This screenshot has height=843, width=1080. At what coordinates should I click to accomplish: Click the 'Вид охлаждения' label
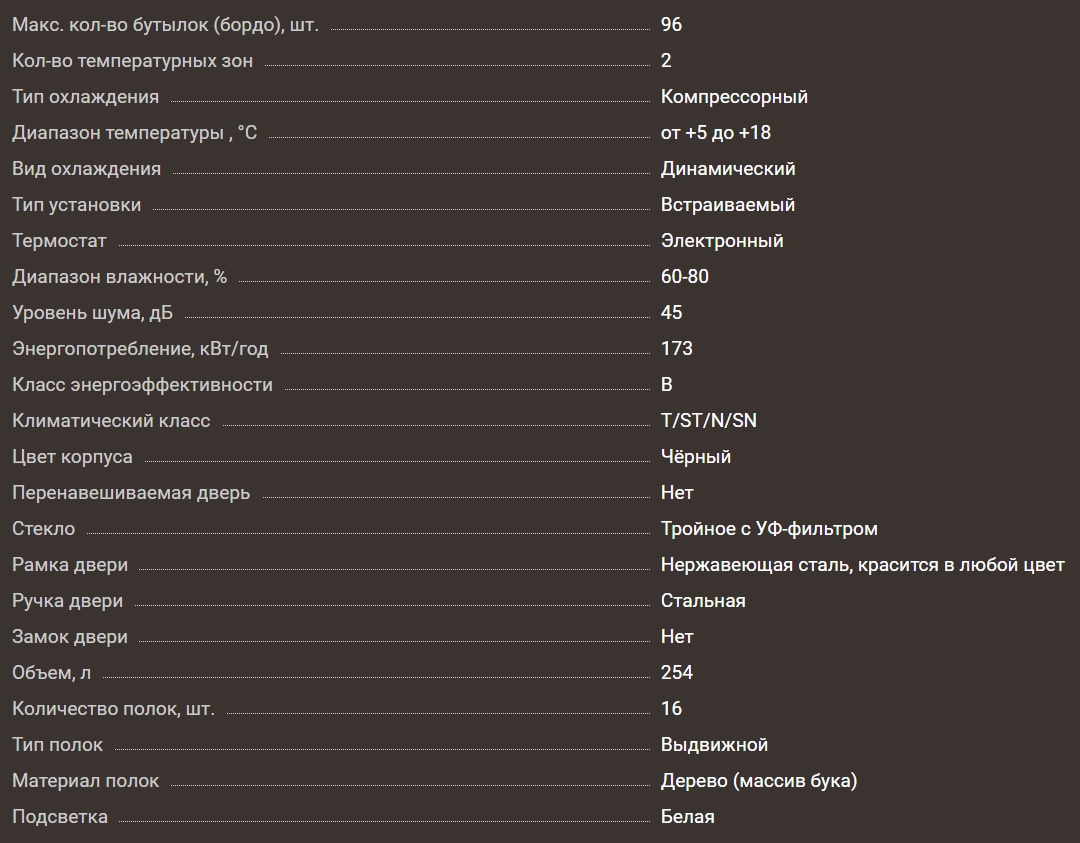[86, 169]
